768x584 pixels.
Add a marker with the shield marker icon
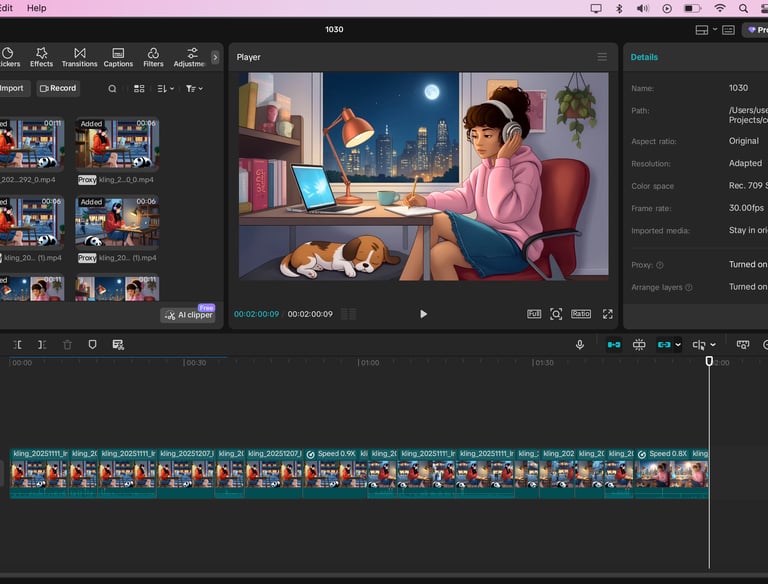pos(92,345)
